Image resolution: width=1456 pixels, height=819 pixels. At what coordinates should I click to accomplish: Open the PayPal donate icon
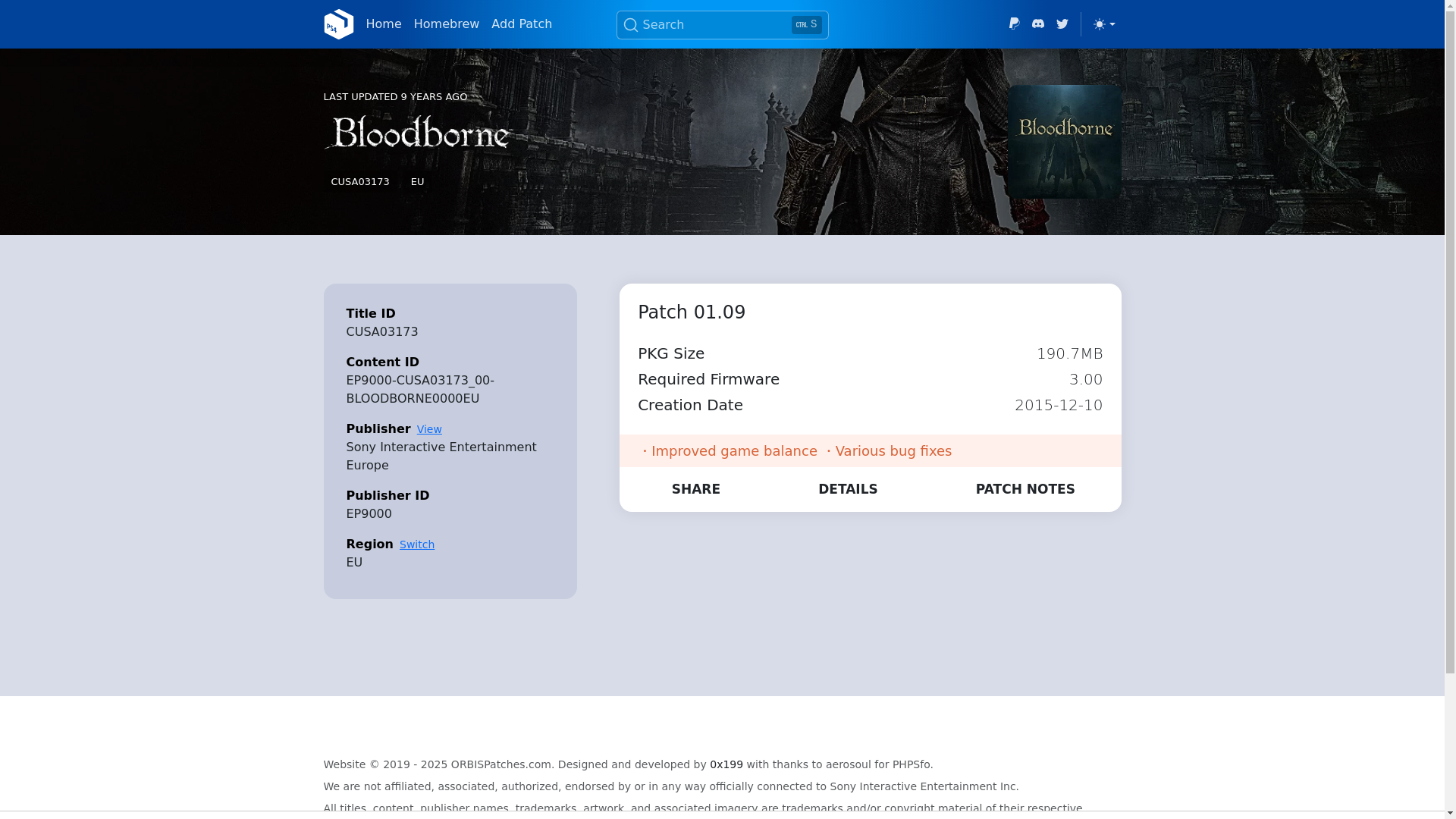coord(1014,24)
